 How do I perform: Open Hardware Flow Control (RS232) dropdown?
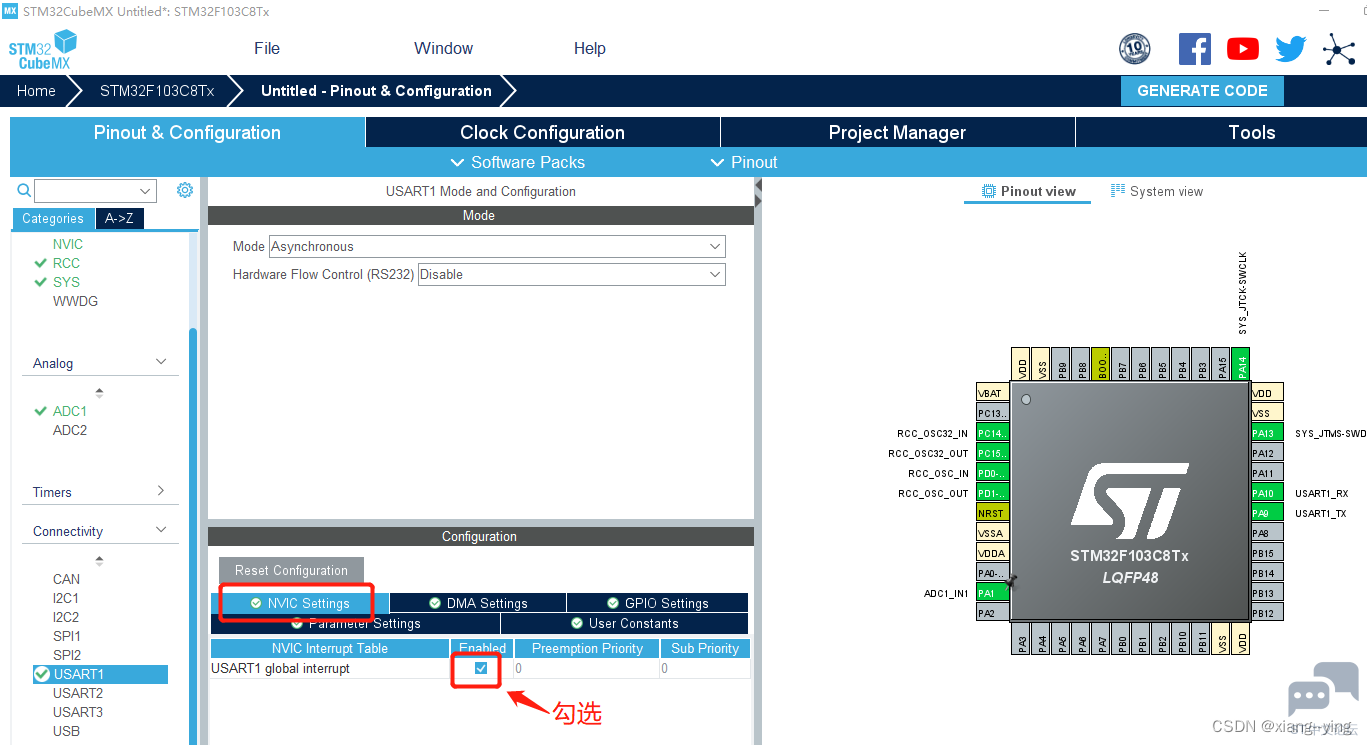[x=571, y=274]
